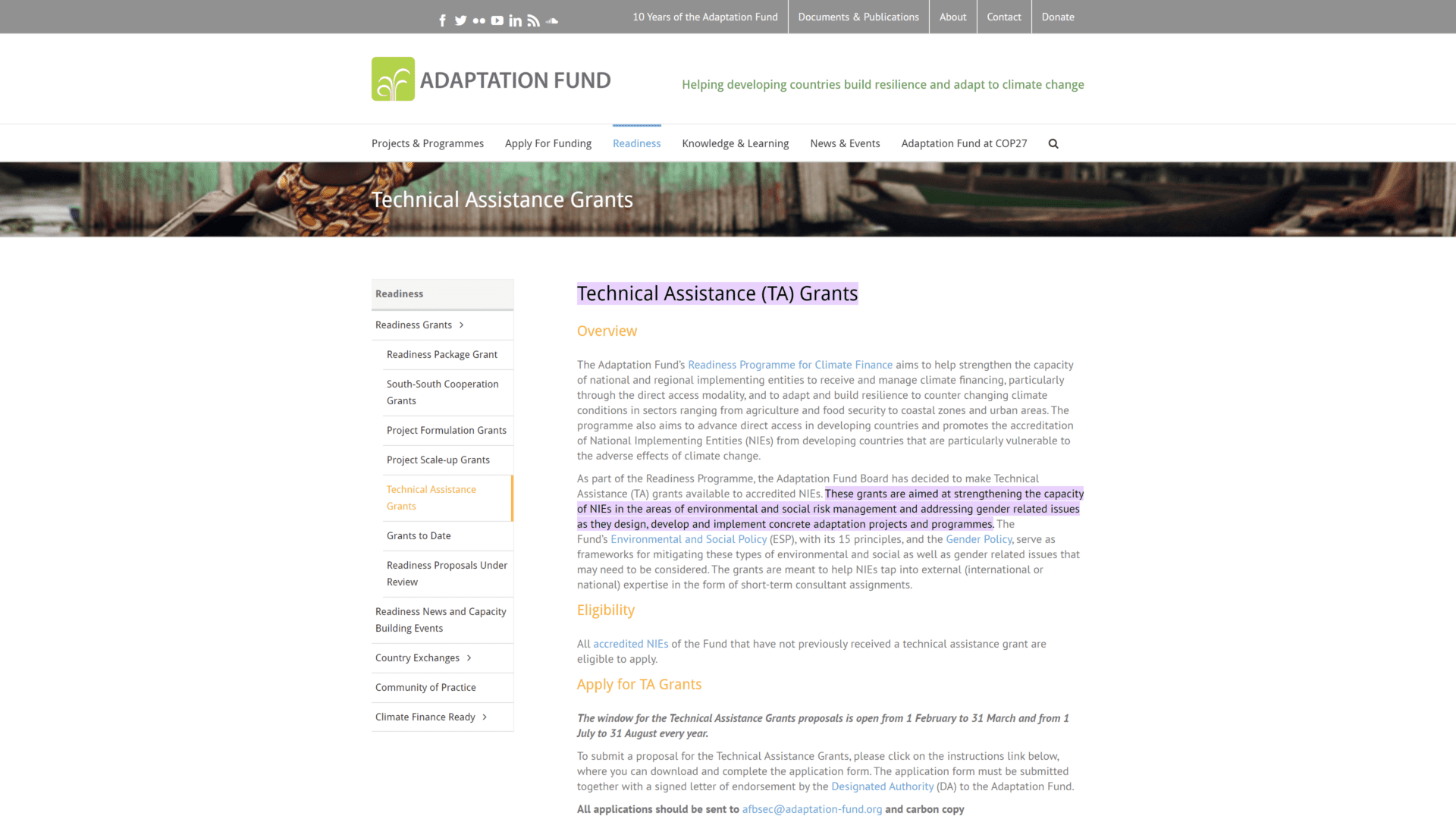This screenshot has width=1456, height=819.
Task: Click Technical Assistance Grants sidebar item
Action: [432, 497]
